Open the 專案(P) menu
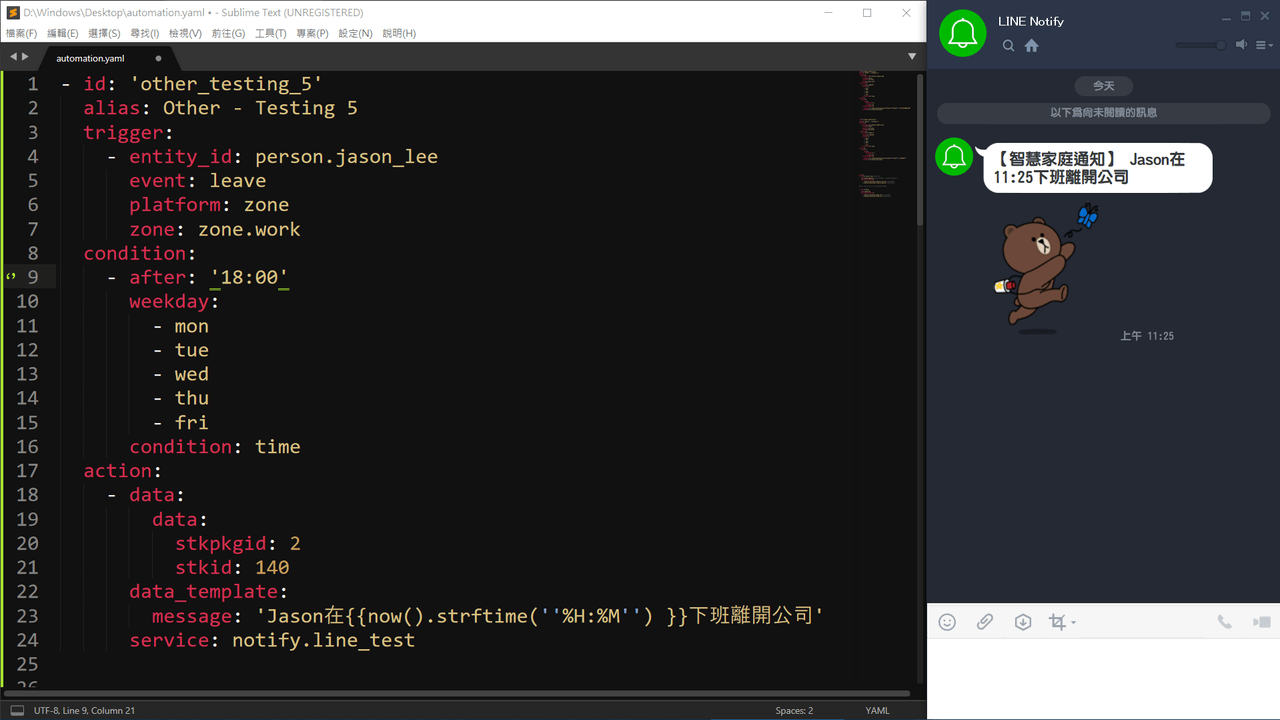Screen dimensions: 1280x720 [x=312, y=33]
